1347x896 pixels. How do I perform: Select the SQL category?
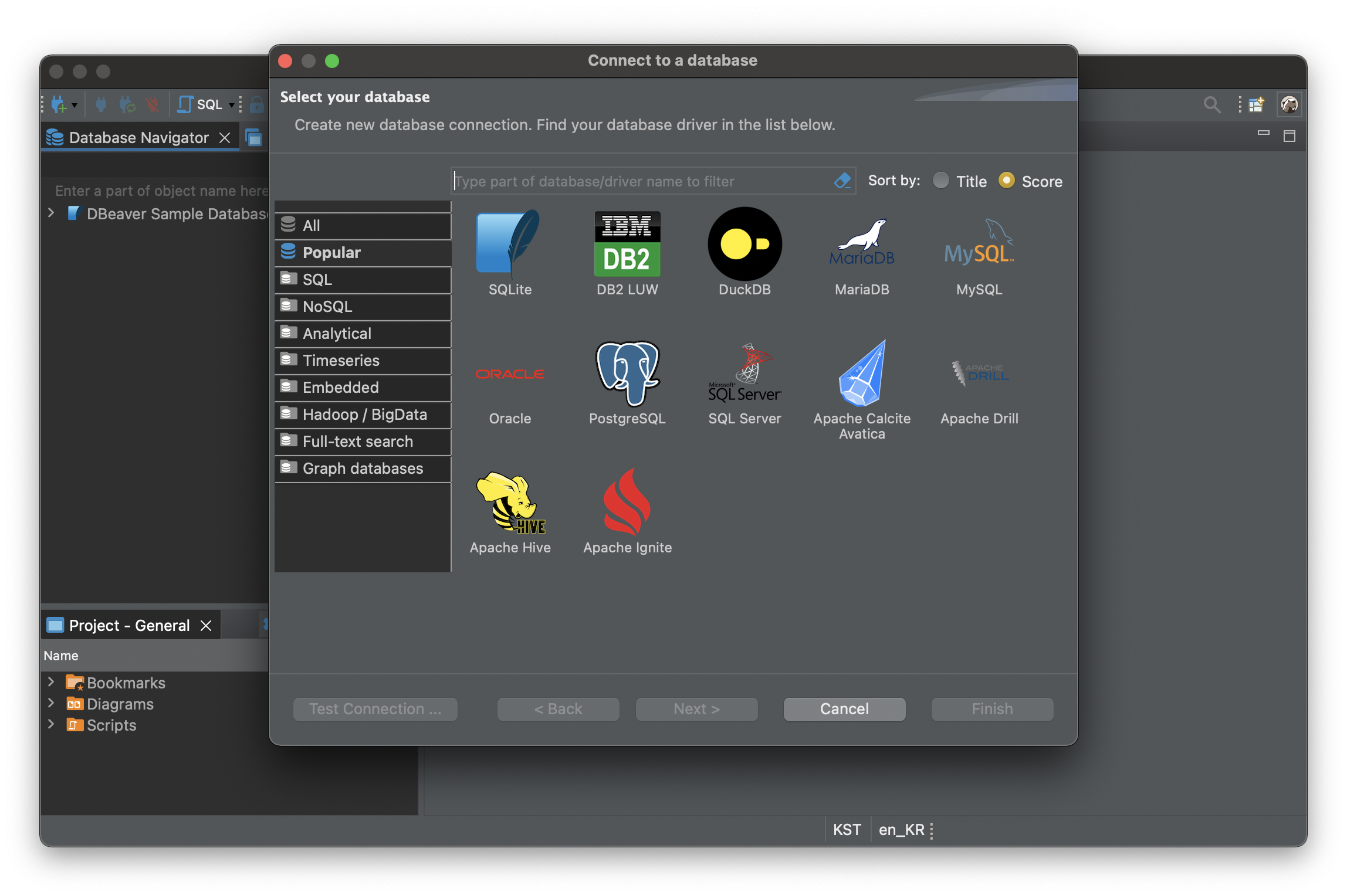363,280
